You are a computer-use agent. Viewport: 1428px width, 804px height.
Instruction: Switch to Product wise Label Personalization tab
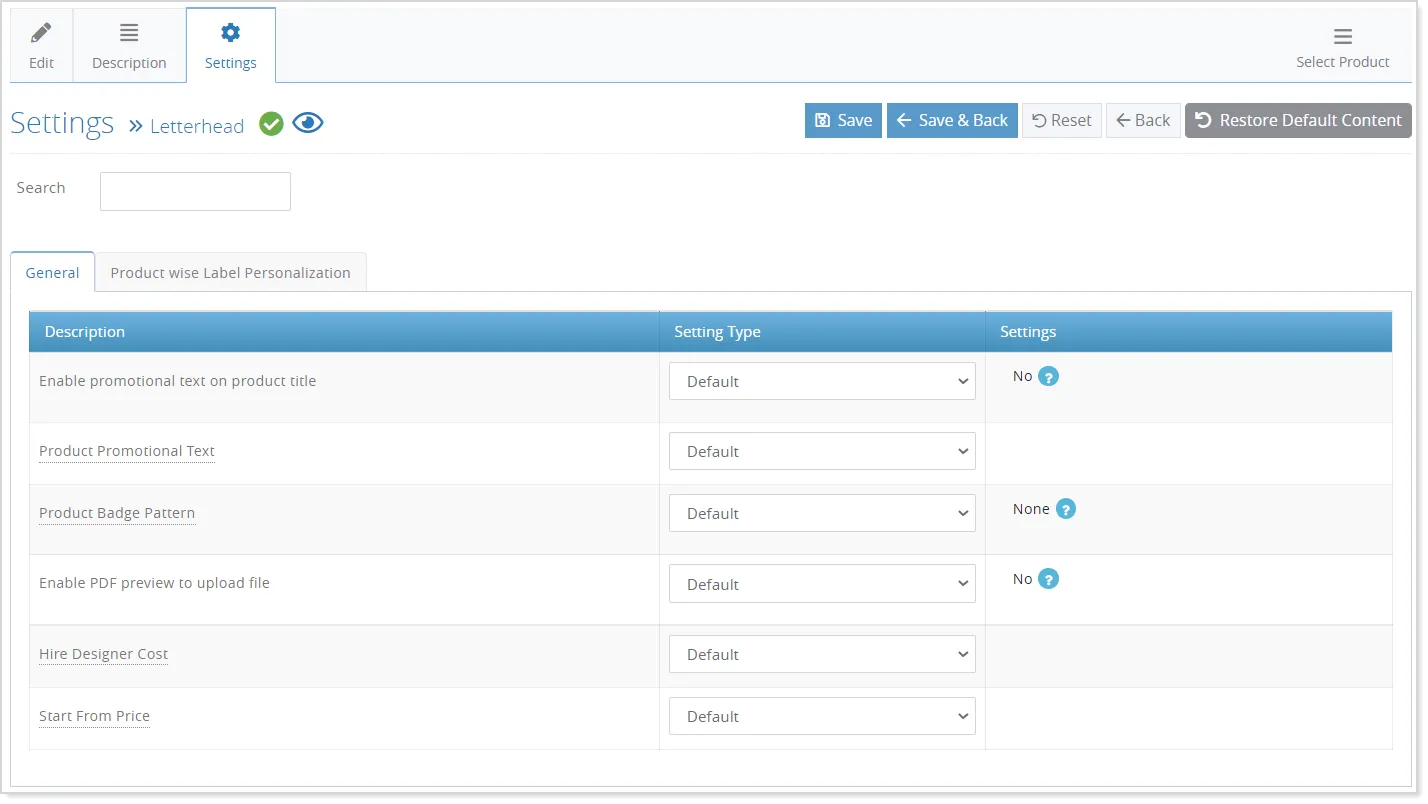(x=230, y=272)
